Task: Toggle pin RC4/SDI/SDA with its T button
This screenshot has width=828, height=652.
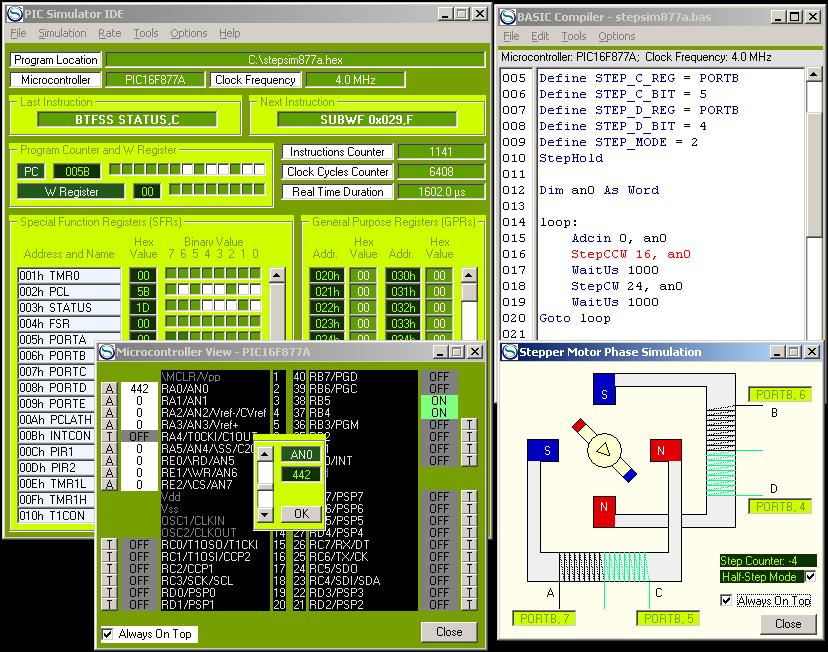Action: [469, 581]
